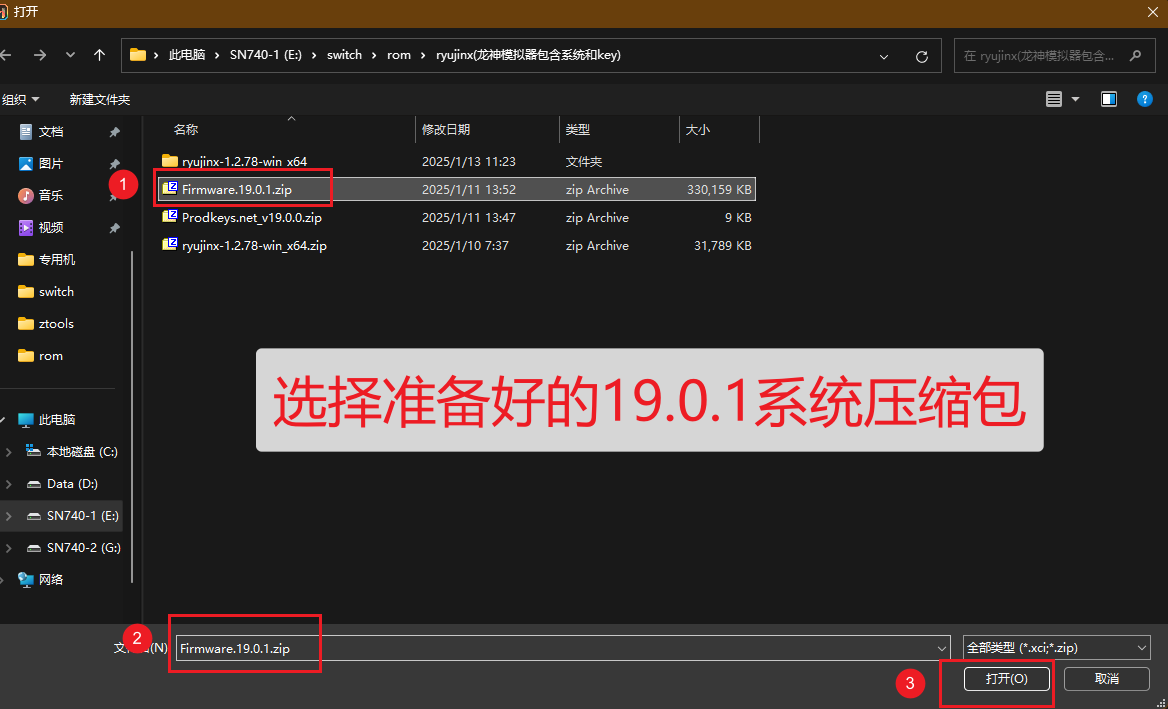Viewport: 1168px width, 709px height.
Task: Select 此电脑 in the address breadcrumb
Action: [187, 55]
